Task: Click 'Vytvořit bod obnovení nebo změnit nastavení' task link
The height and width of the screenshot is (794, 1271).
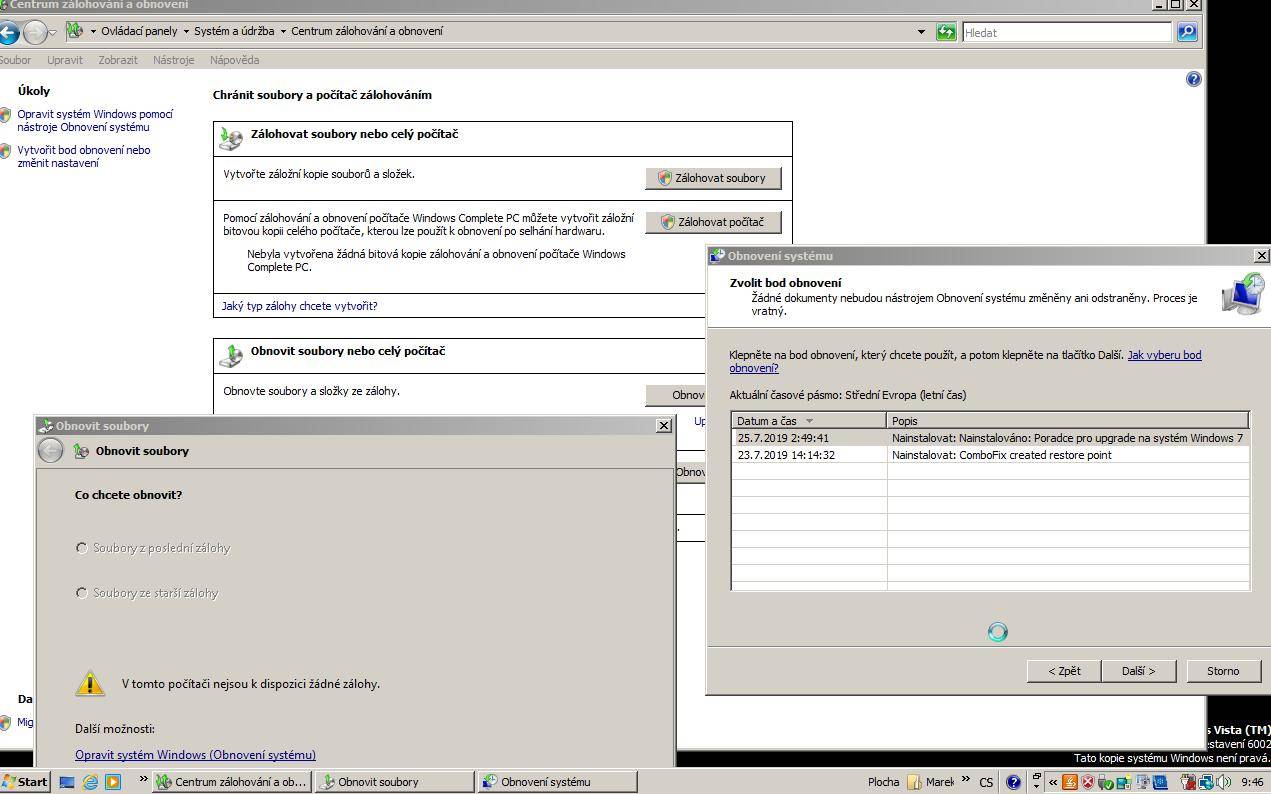Action: pyautogui.click(x=84, y=156)
